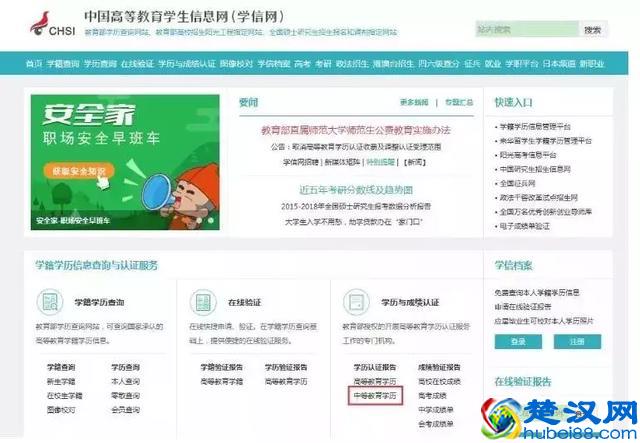Viewport: 640px width, 443px height.
Task: Open 新职业 in the navigation bar
Action: point(592,64)
